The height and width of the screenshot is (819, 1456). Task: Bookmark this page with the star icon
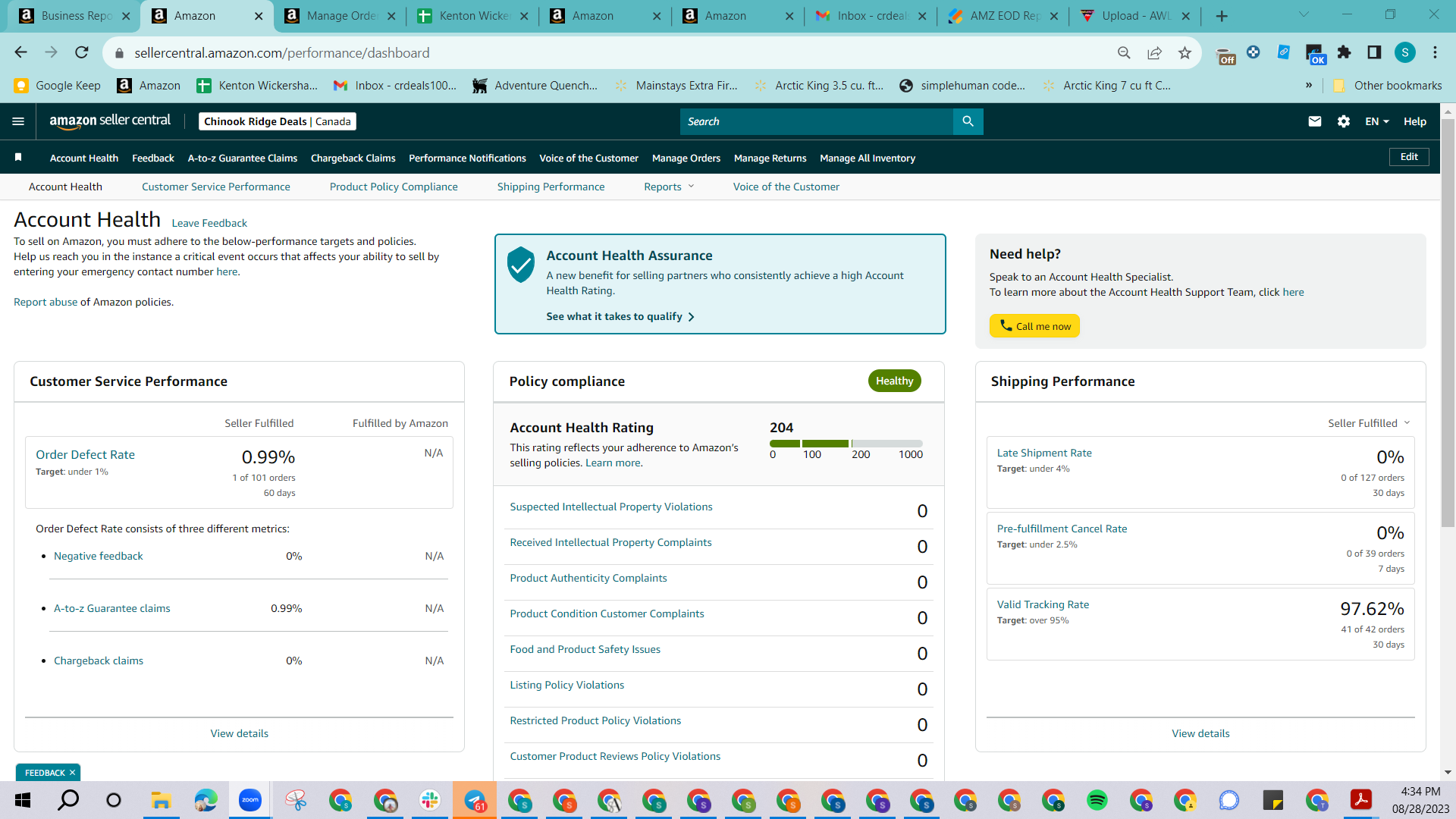tap(1185, 52)
